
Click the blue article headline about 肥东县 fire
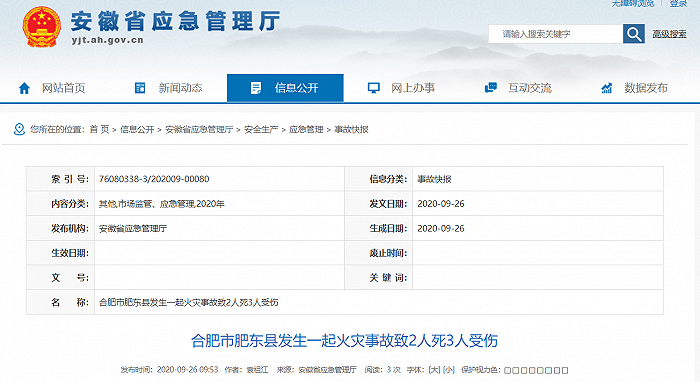(344, 340)
